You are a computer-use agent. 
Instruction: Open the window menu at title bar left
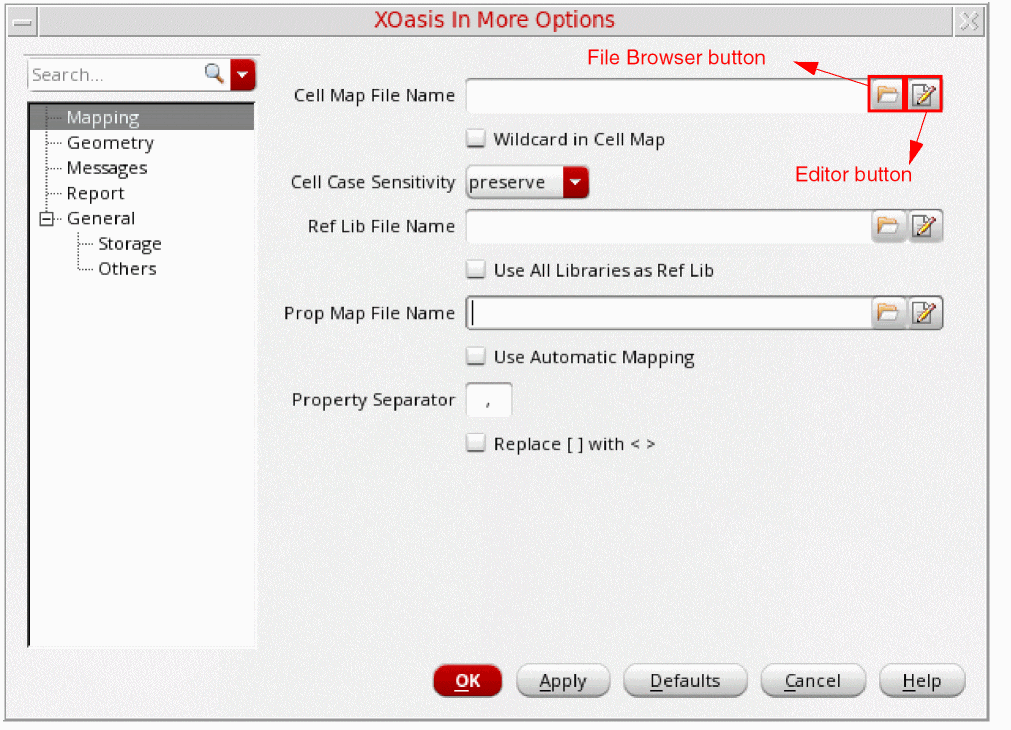coord(23,23)
